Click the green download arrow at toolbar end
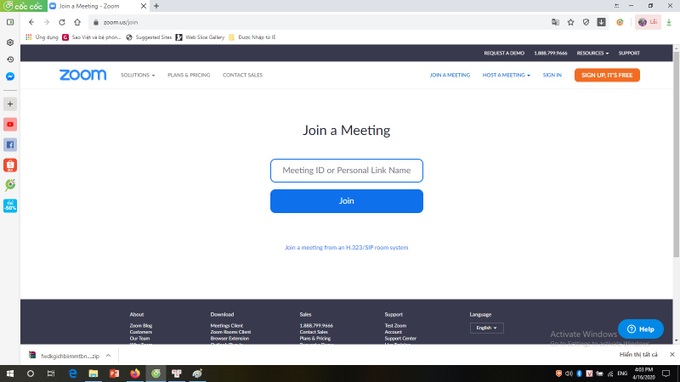Screen dimensions: 680x382 669,22
